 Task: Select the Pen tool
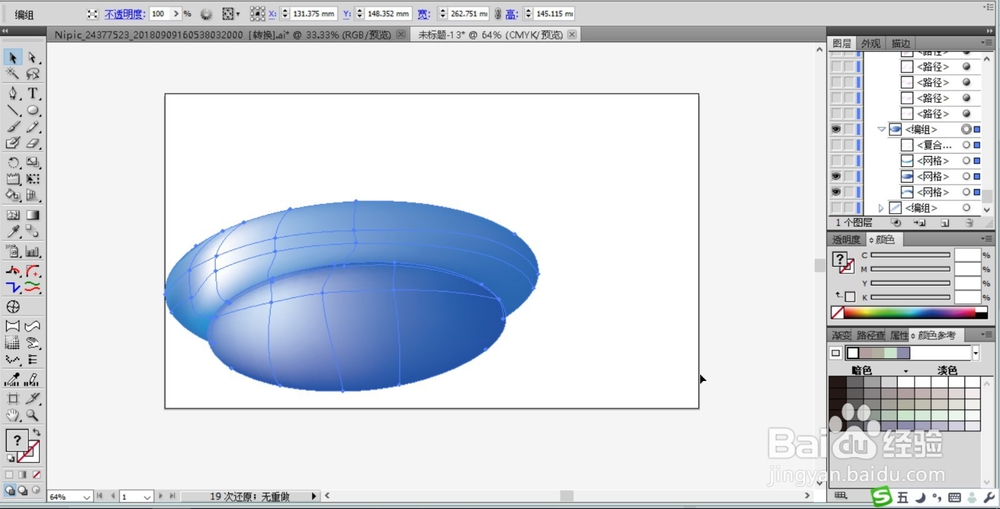click(13, 93)
